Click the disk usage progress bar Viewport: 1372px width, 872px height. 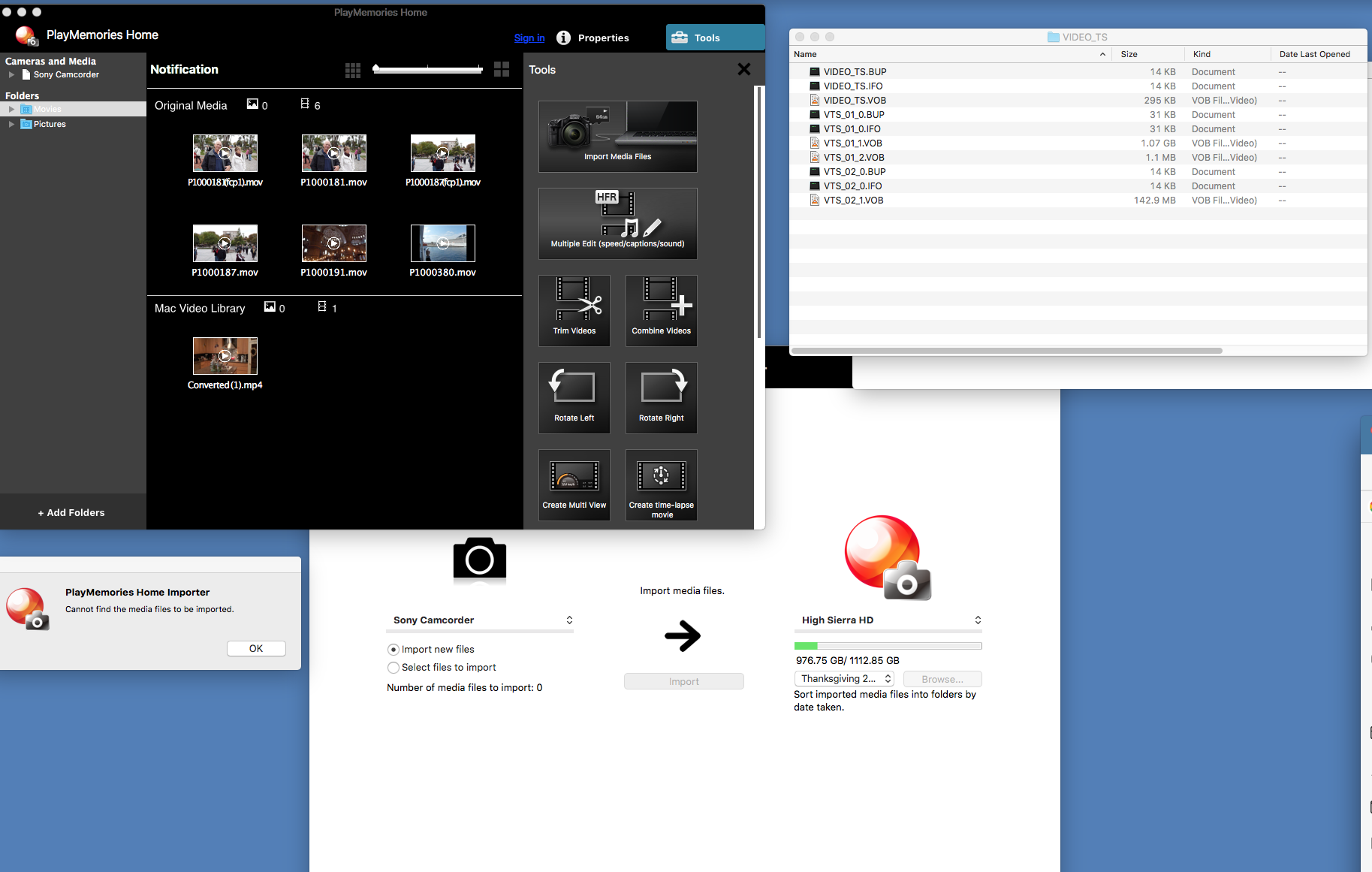[888, 646]
